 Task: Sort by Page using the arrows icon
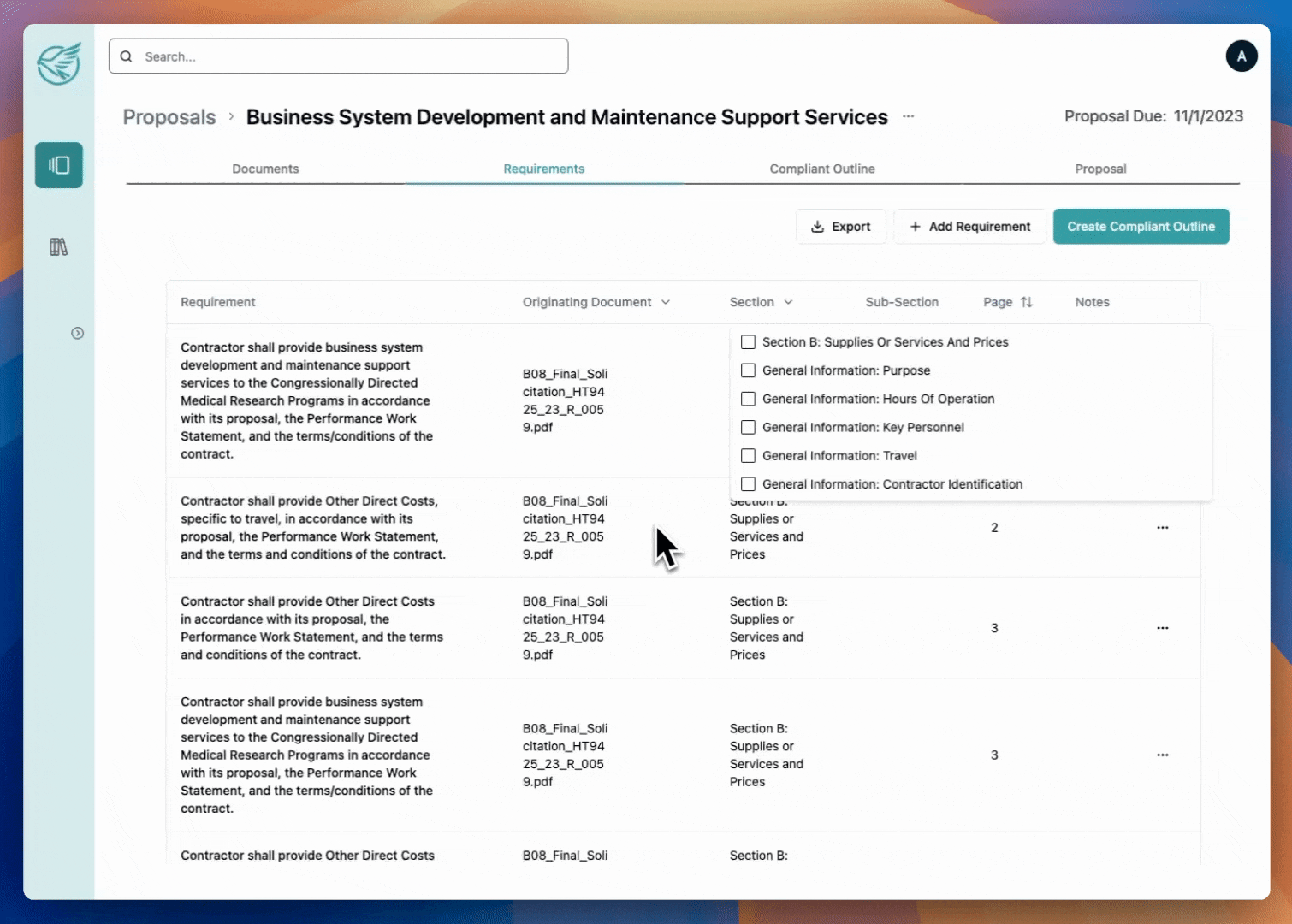click(1027, 302)
